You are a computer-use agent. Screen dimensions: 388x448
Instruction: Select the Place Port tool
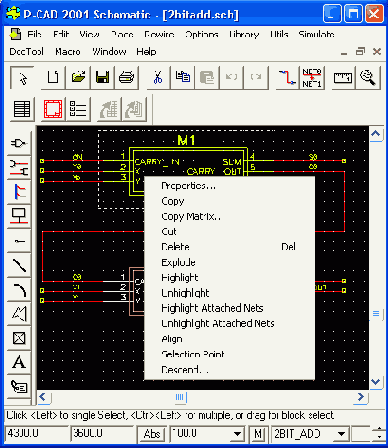pyautogui.click(x=19, y=216)
